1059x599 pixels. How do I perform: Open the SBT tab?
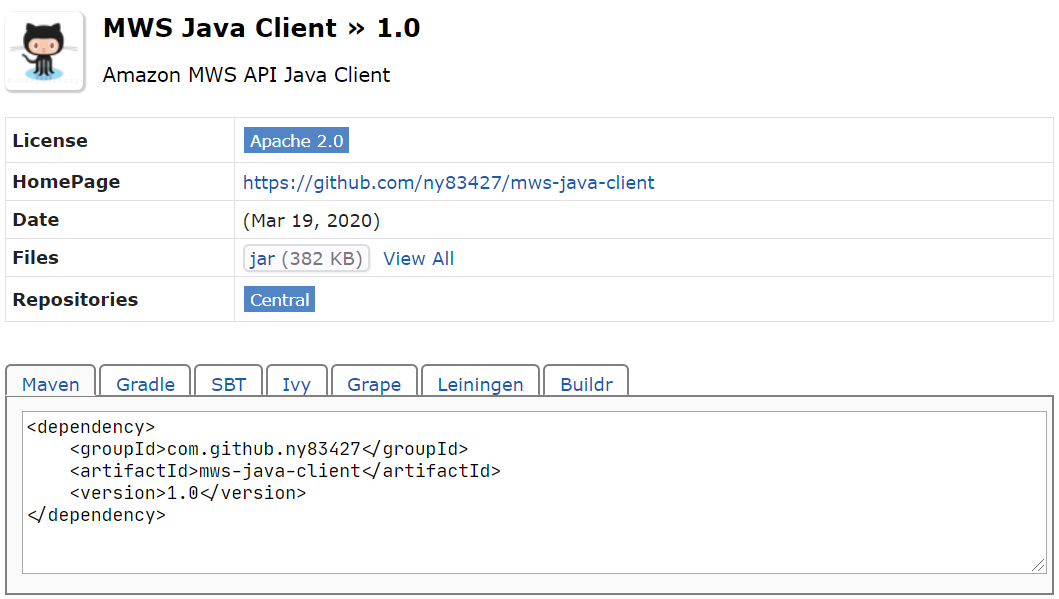pos(229,384)
